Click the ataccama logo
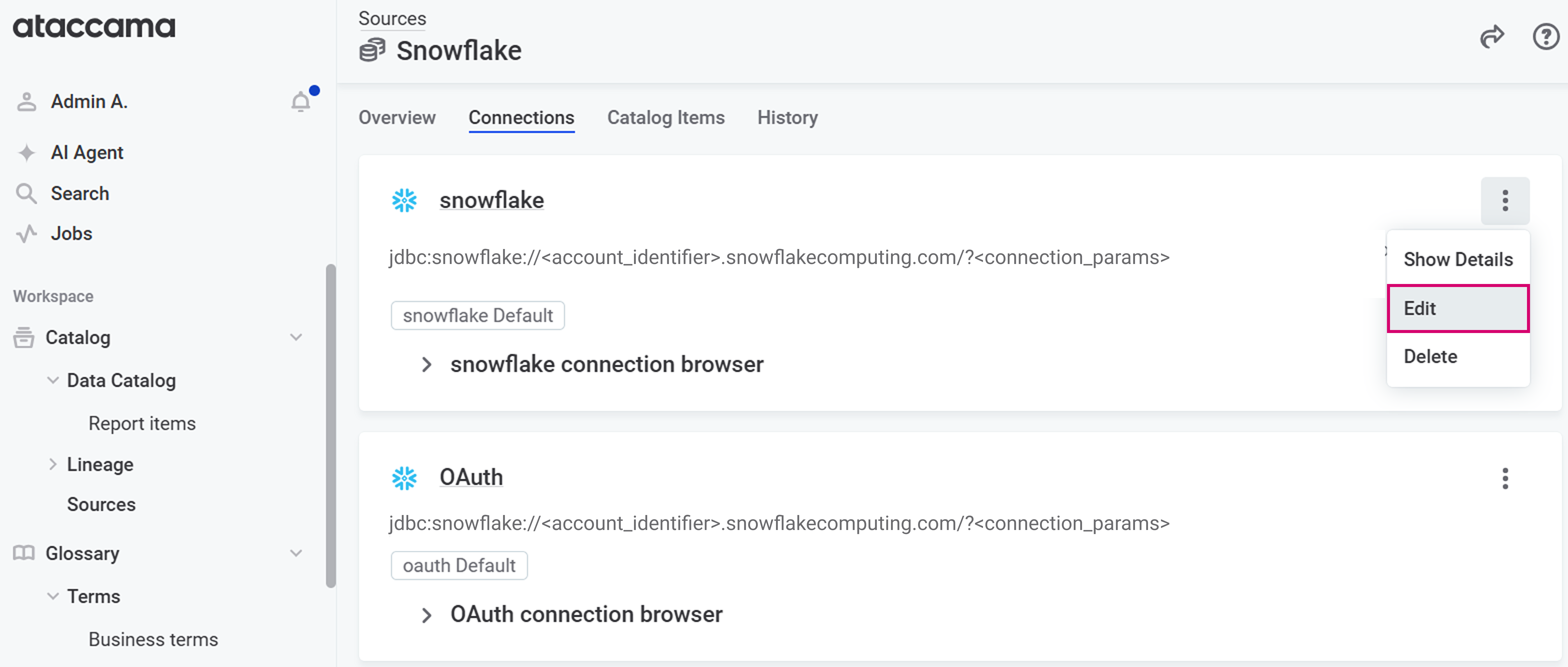The width and height of the screenshot is (1568, 667). pos(92,26)
